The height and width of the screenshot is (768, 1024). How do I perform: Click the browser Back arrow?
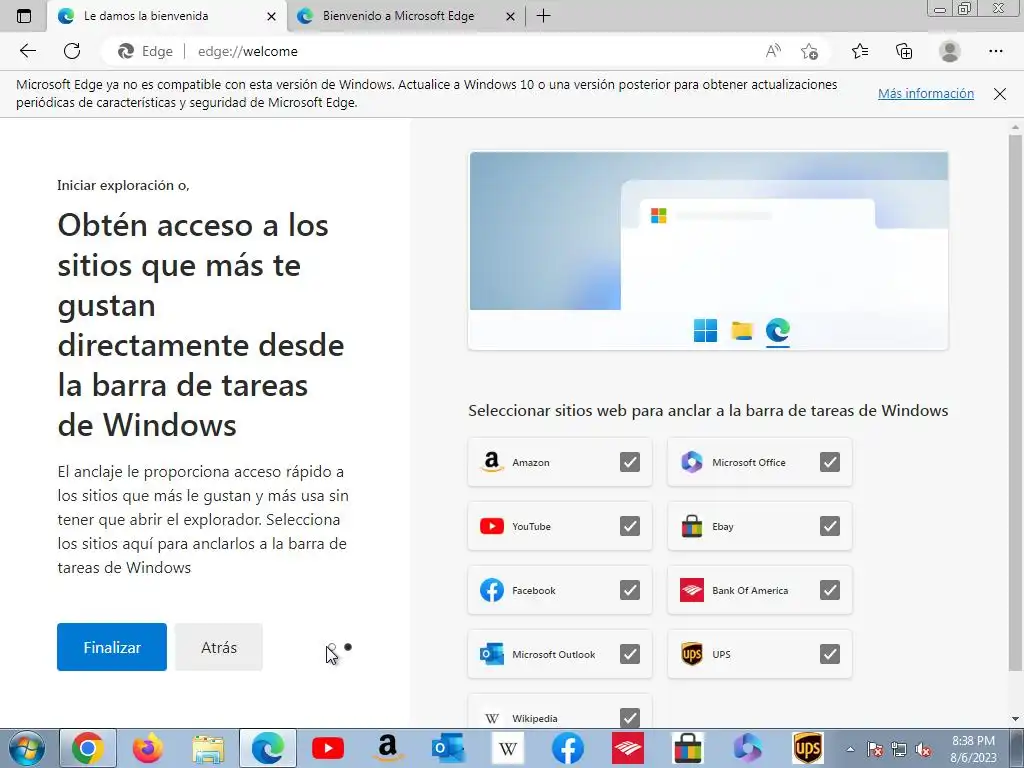coord(28,51)
